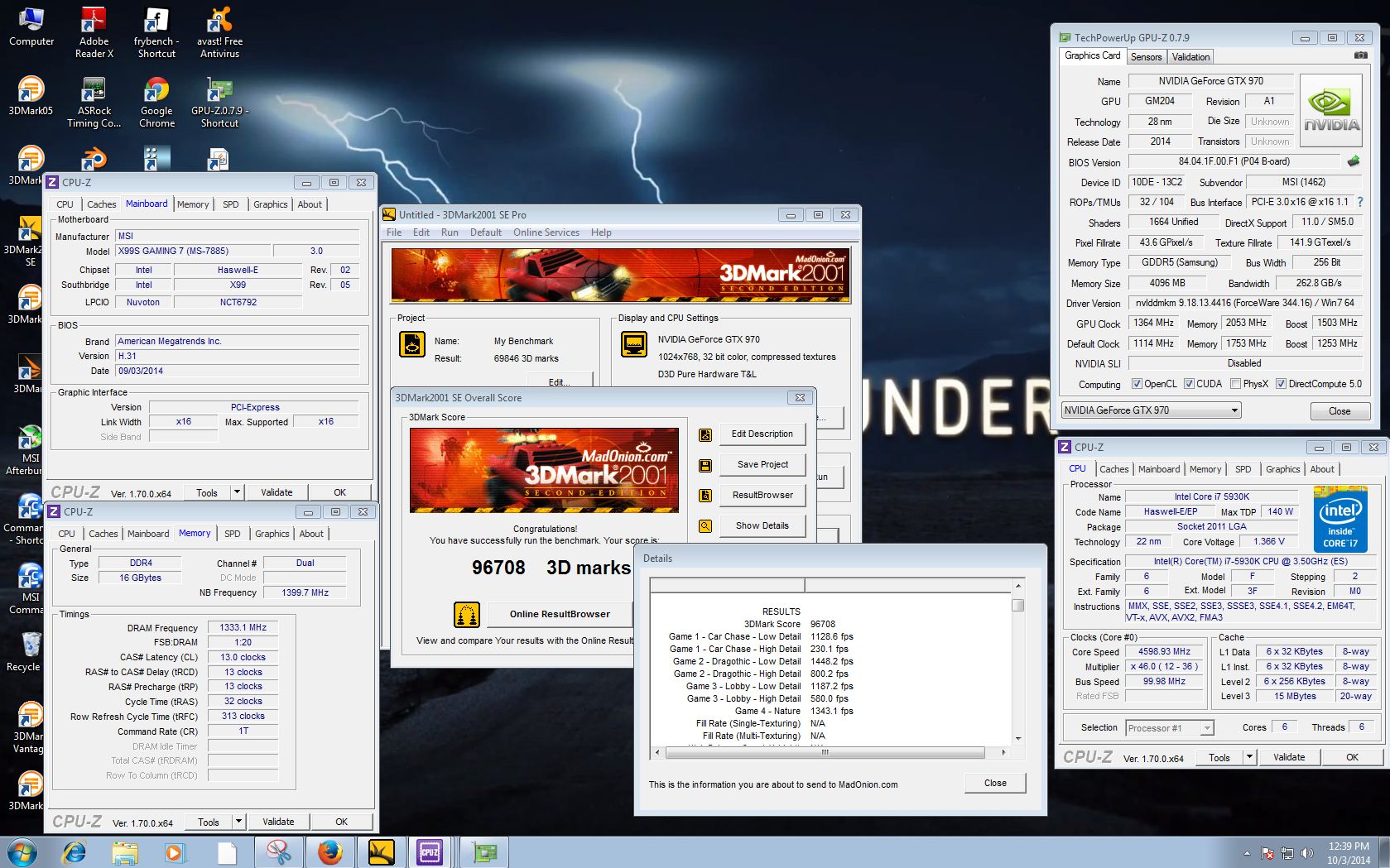Click the BIOS save chip icon in GPU-Z

point(1354,161)
